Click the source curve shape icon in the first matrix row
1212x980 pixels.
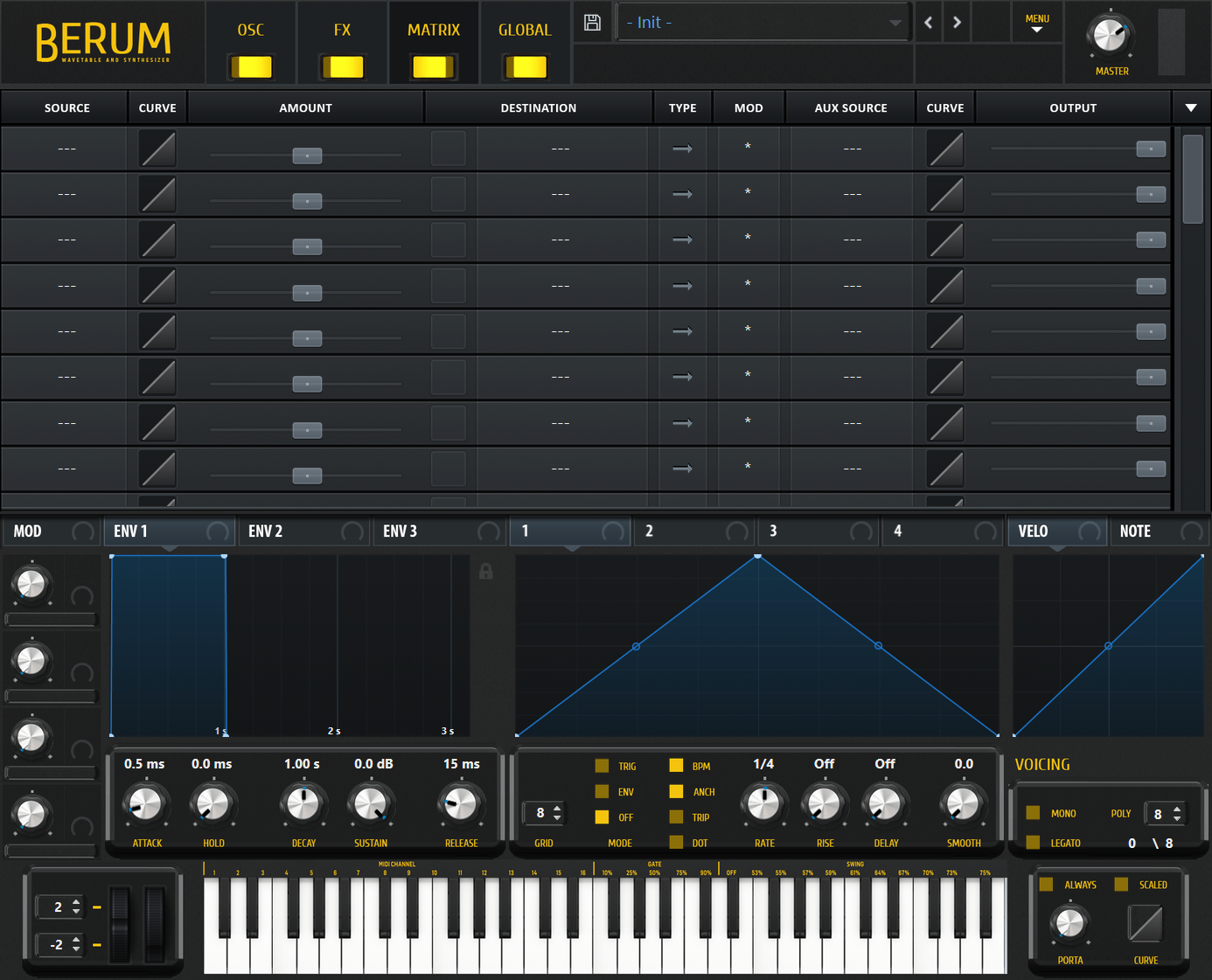[x=157, y=149]
